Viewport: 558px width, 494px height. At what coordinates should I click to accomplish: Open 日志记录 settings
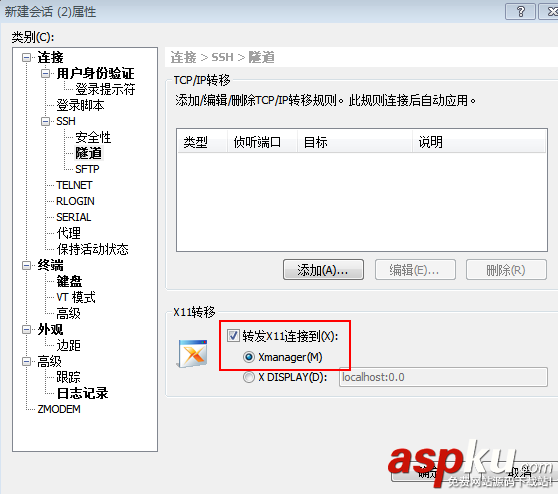(82, 393)
